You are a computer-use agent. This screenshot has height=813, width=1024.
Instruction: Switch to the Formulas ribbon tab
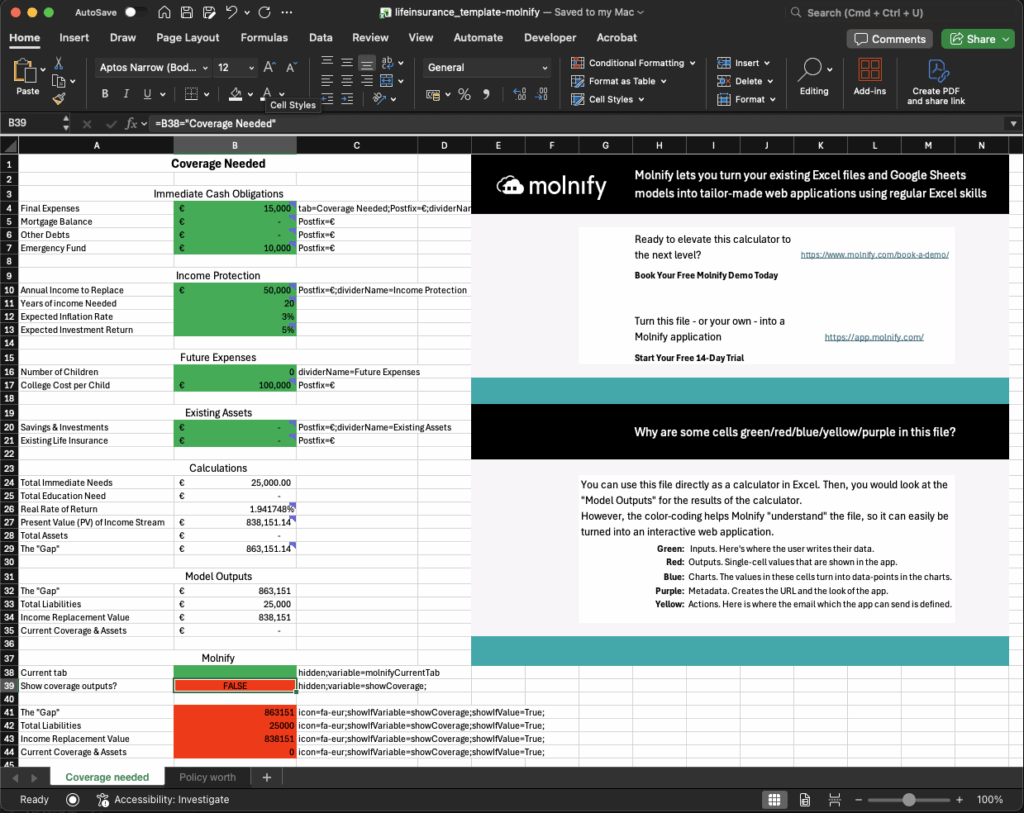tap(264, 37)
